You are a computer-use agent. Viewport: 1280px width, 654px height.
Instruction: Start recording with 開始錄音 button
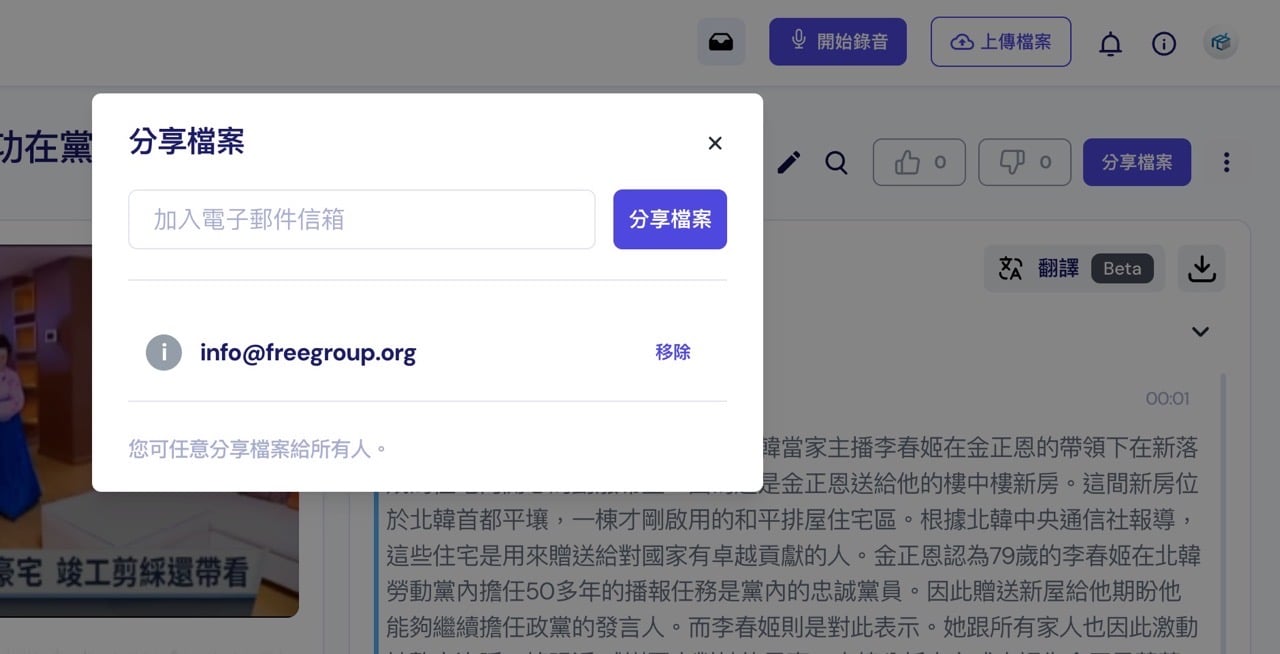click(838, 42)
